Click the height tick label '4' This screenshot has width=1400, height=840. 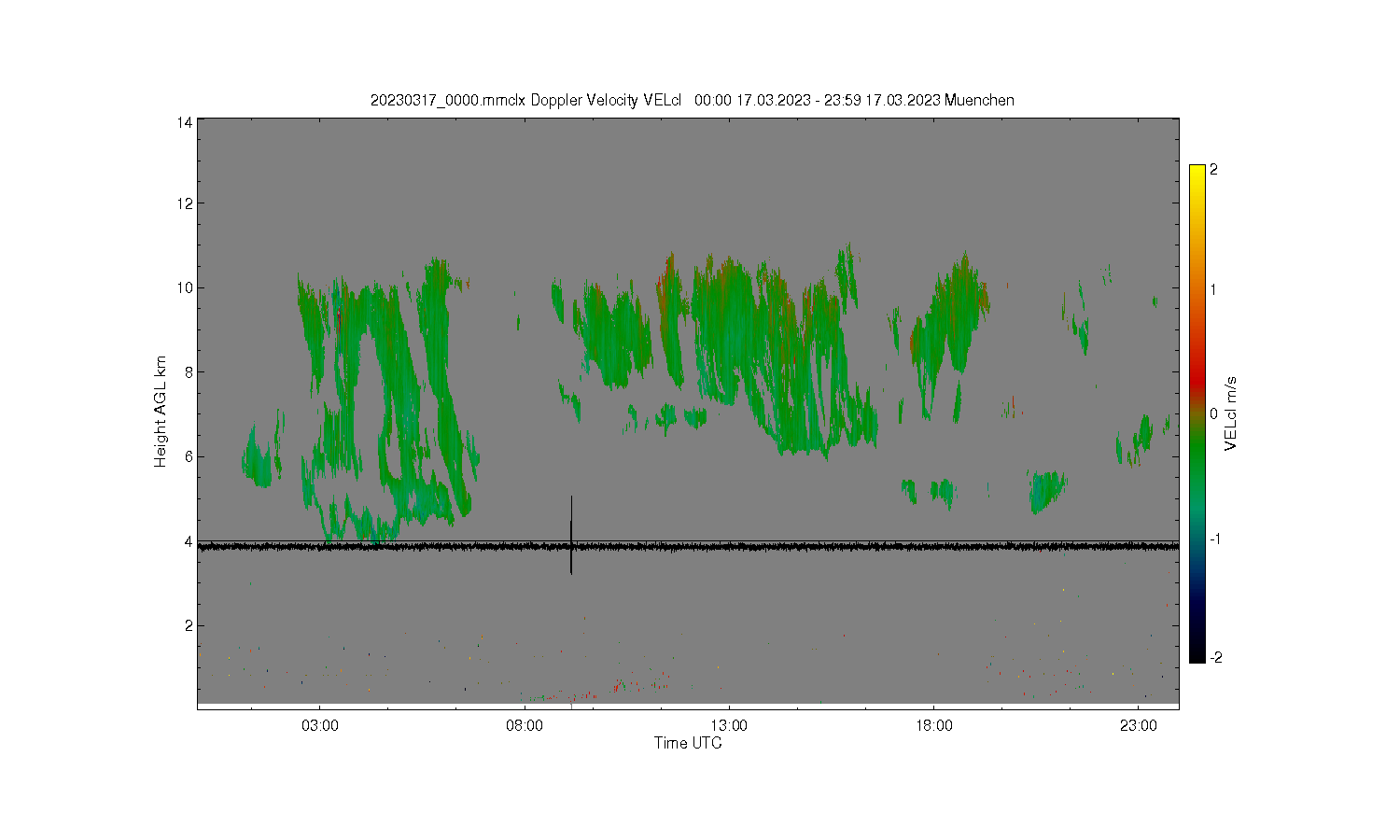(189, 541)
